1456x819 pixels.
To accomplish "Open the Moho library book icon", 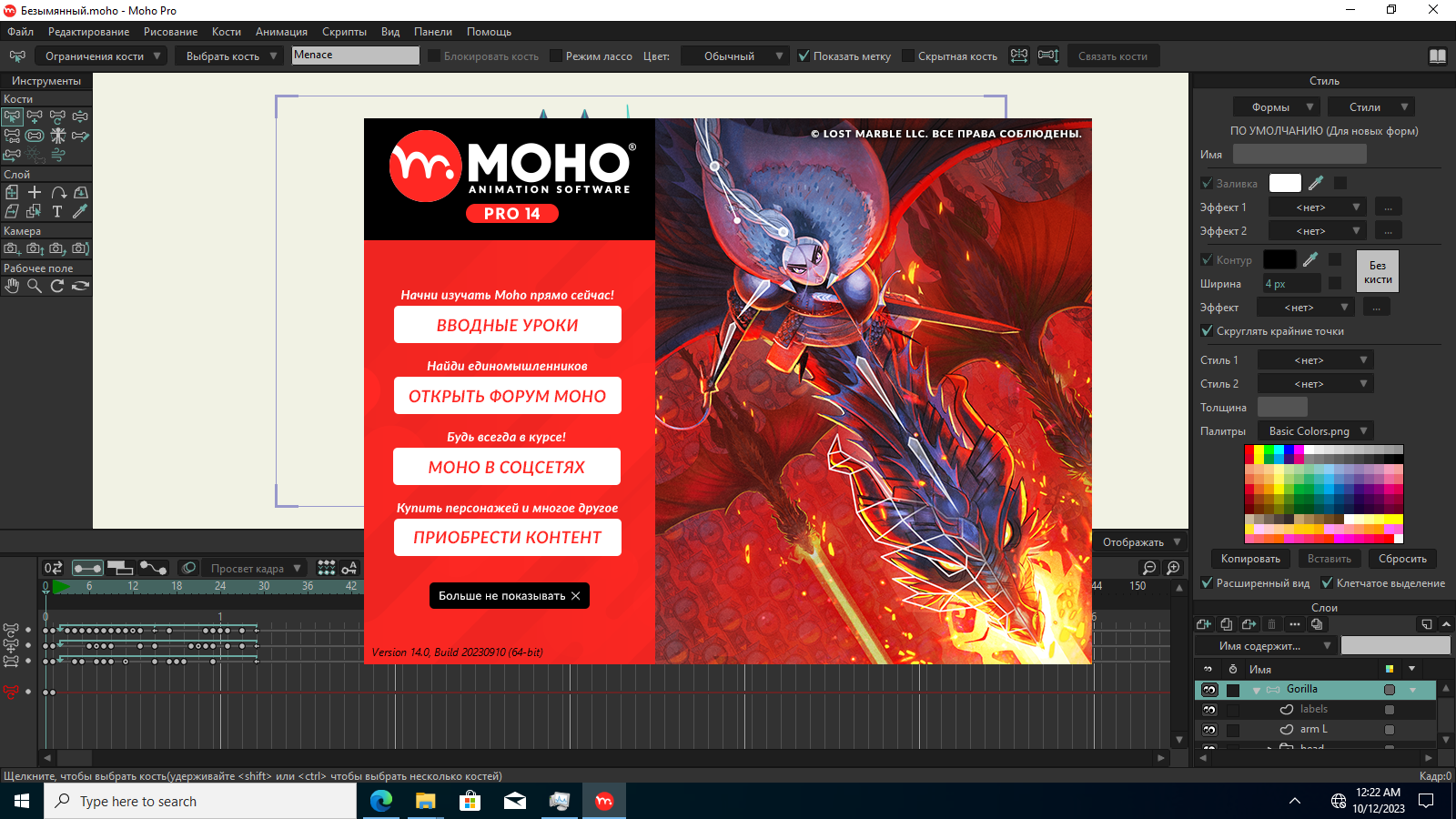I will 1438,56.
